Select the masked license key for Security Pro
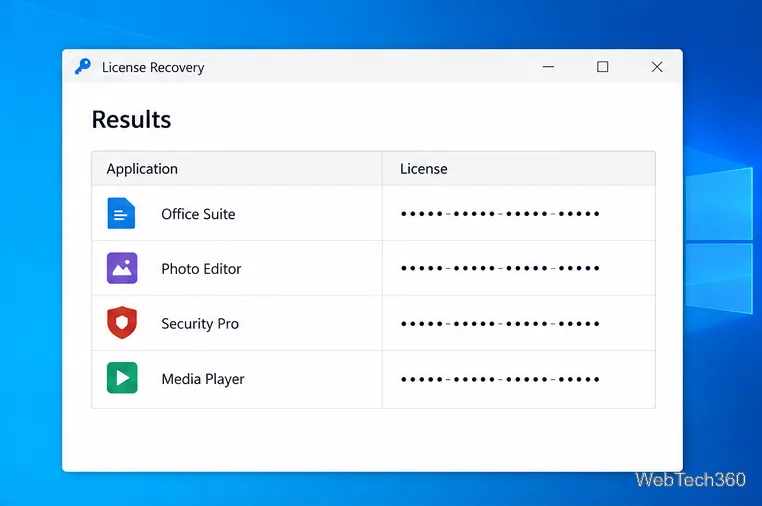This screenshot has width=762, height=506. 500,324
